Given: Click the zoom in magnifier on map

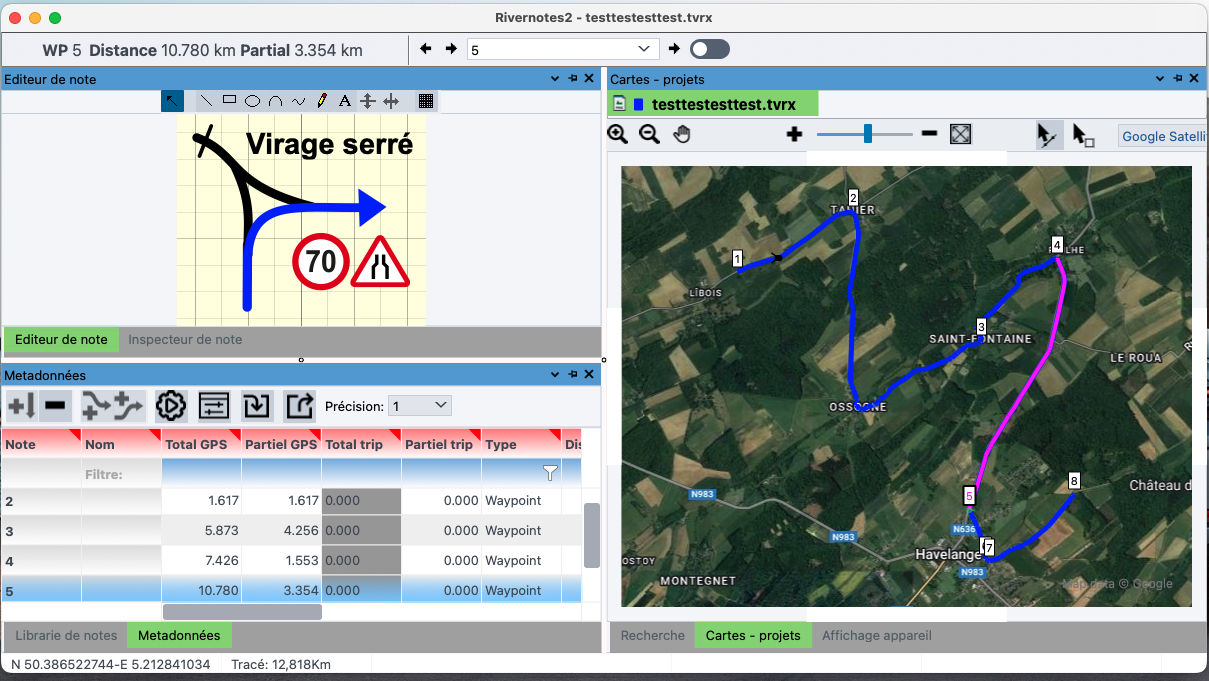Looking at the screenshot, I should pyautogui.click(x=618, y=134).
